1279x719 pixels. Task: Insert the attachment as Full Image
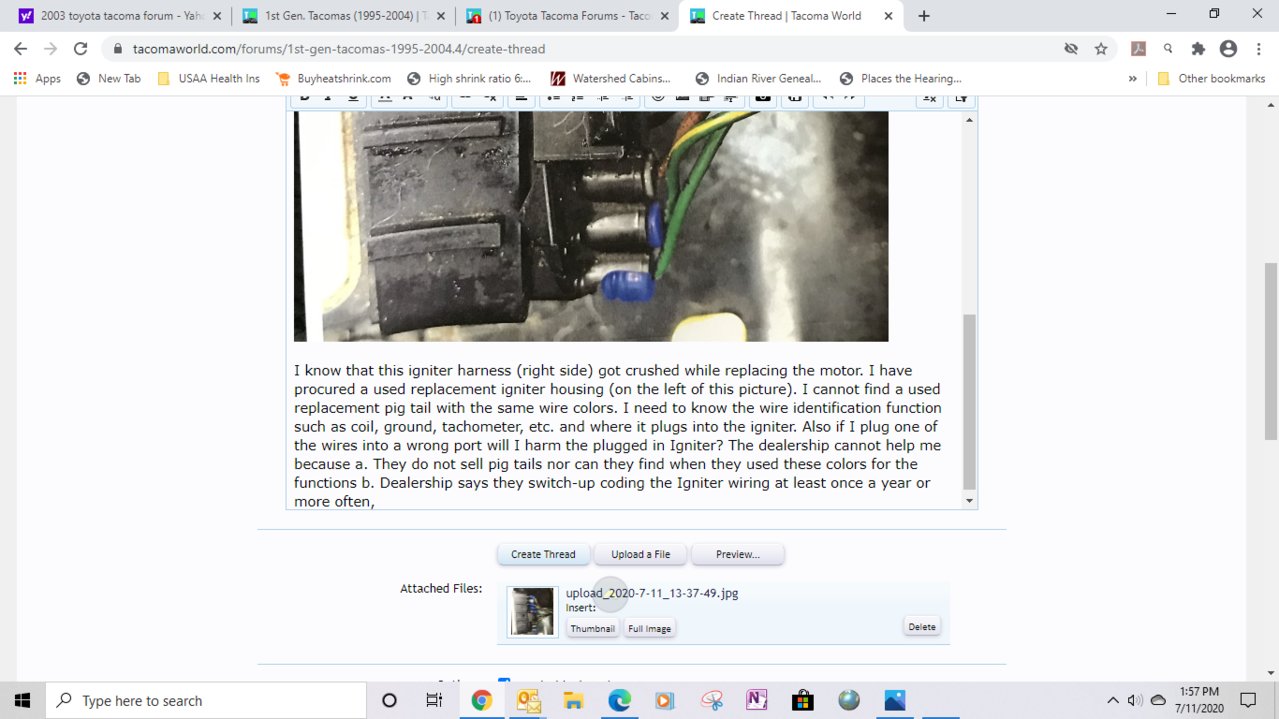(x=650, y=628)
